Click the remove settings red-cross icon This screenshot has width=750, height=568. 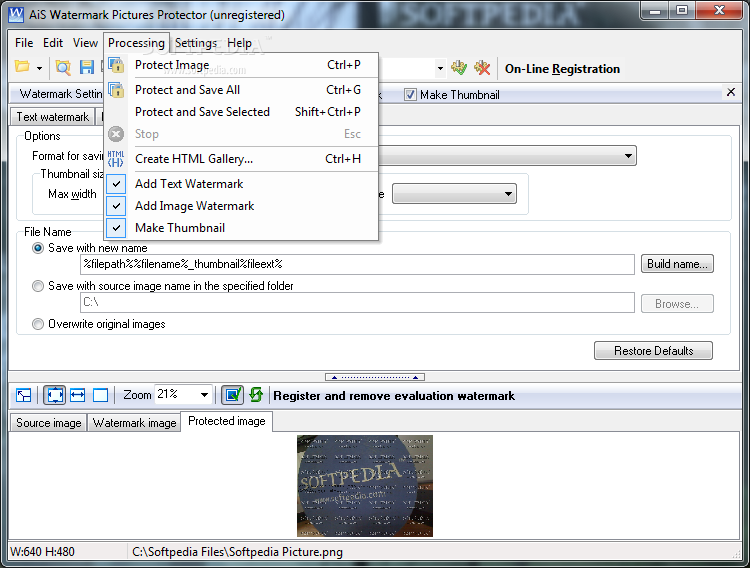tap(482, 68)
